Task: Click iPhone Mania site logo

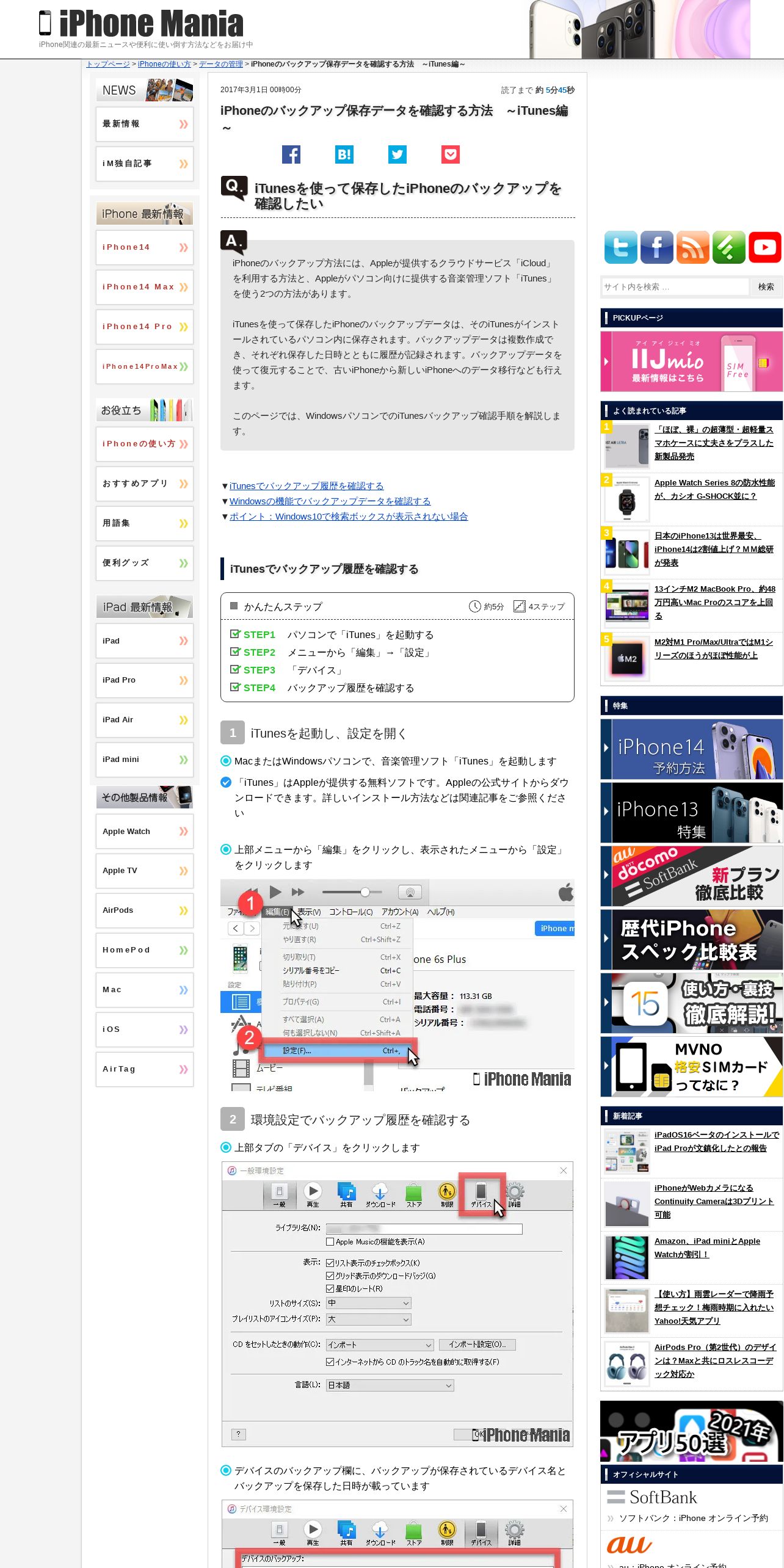Action: tap(141, 24)
